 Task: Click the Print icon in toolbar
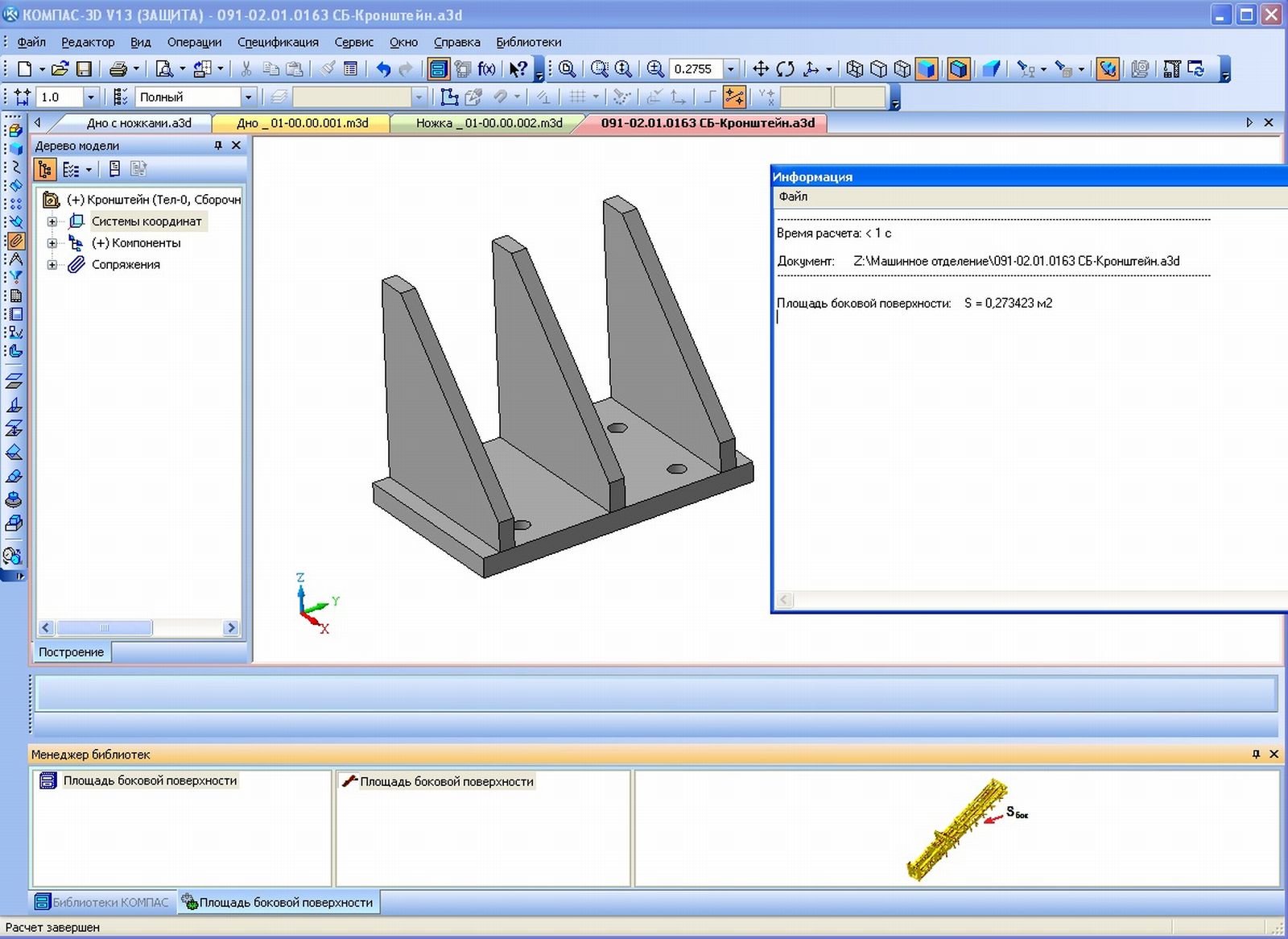tap(118, 69)
